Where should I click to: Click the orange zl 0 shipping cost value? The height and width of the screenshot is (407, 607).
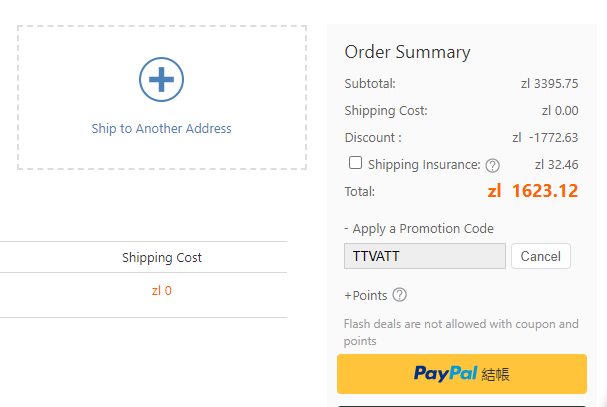pos(161,290)
